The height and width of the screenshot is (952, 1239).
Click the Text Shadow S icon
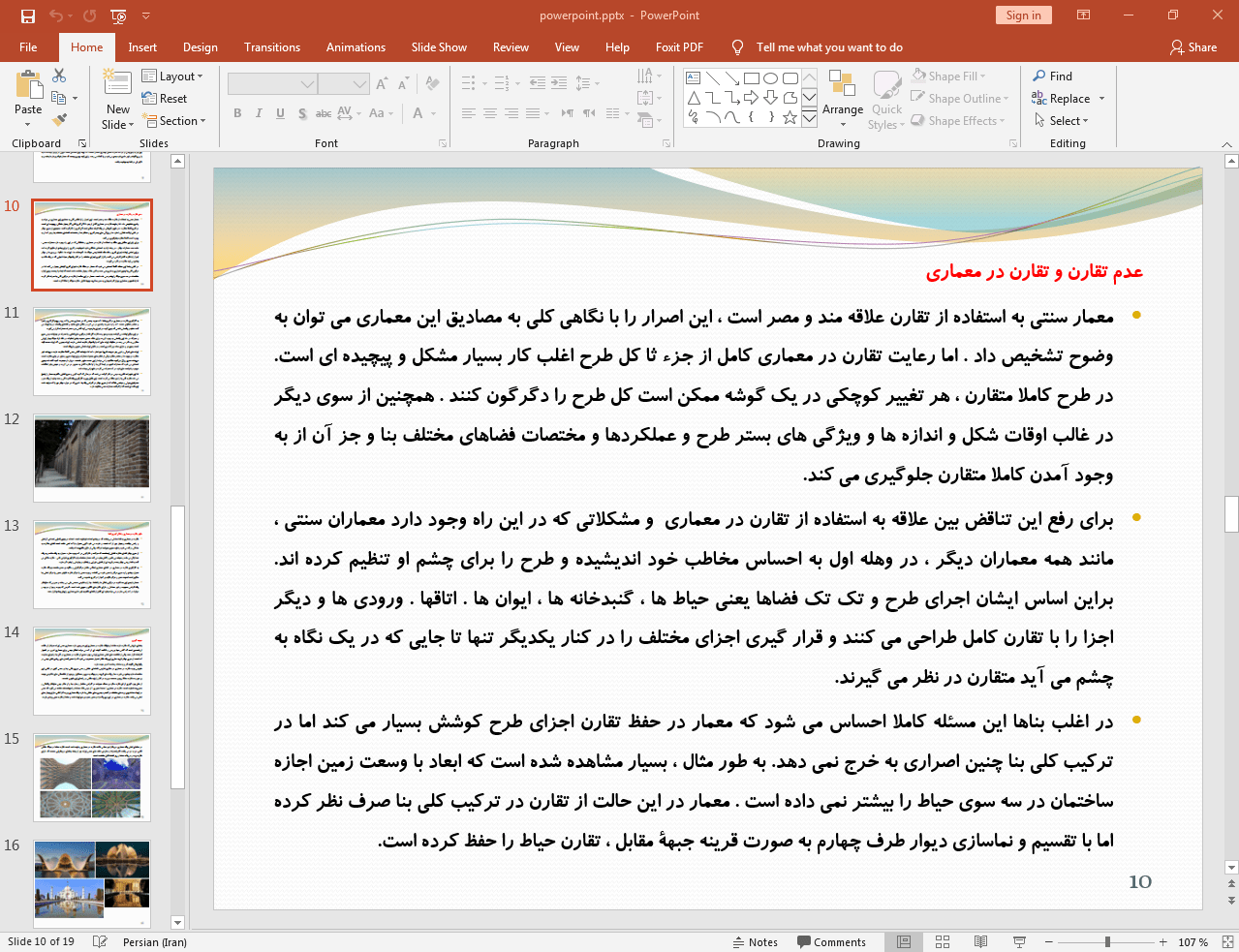coord(302,113)
